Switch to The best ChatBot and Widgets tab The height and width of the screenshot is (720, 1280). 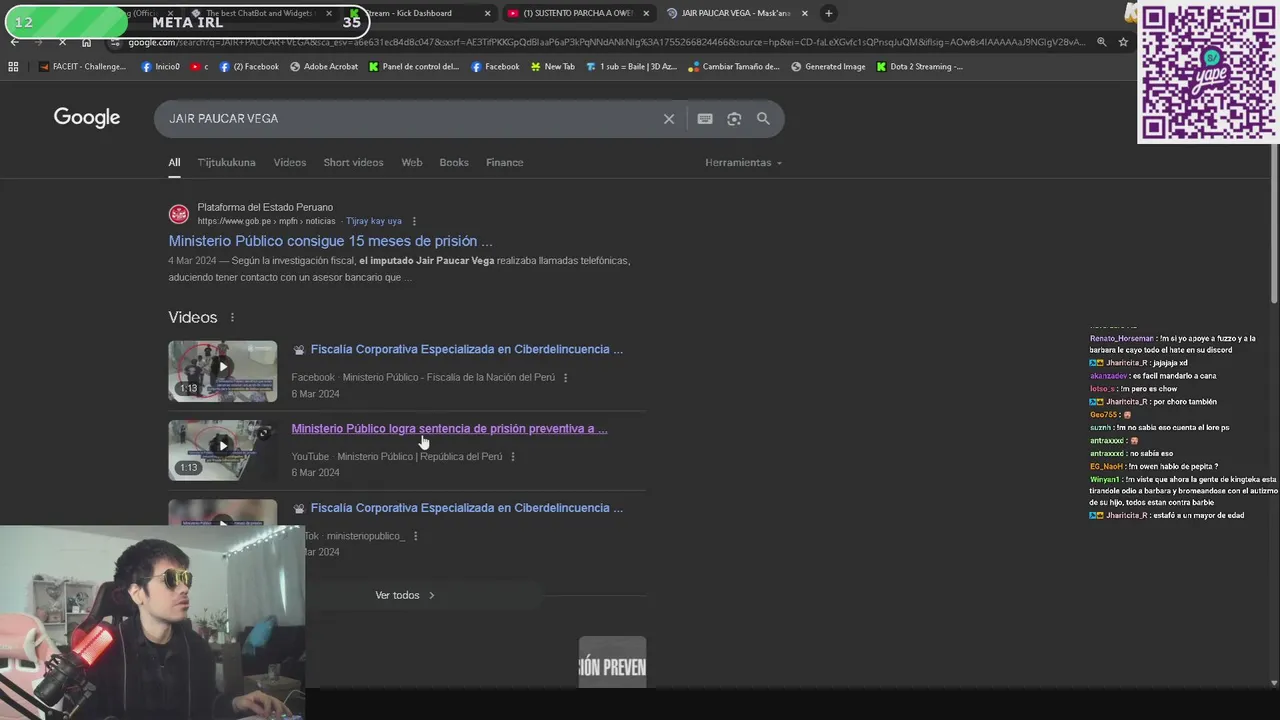pyautogui.click(x=260, y=13)
